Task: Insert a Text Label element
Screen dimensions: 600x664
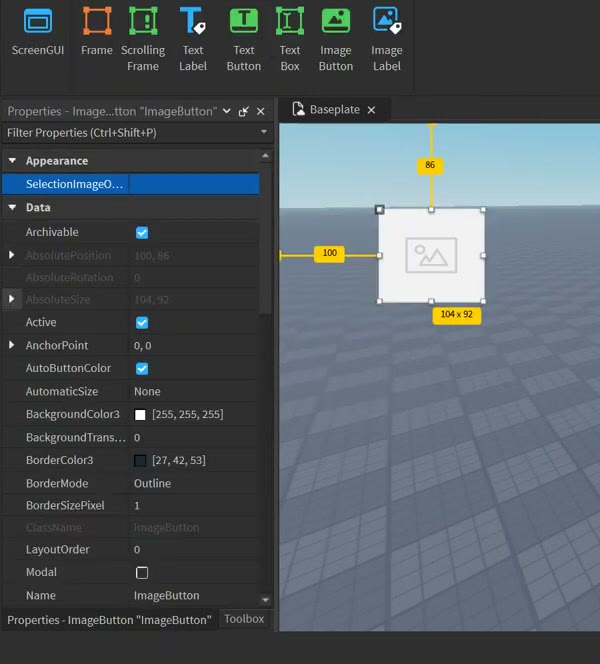Action: click(193, 39)
